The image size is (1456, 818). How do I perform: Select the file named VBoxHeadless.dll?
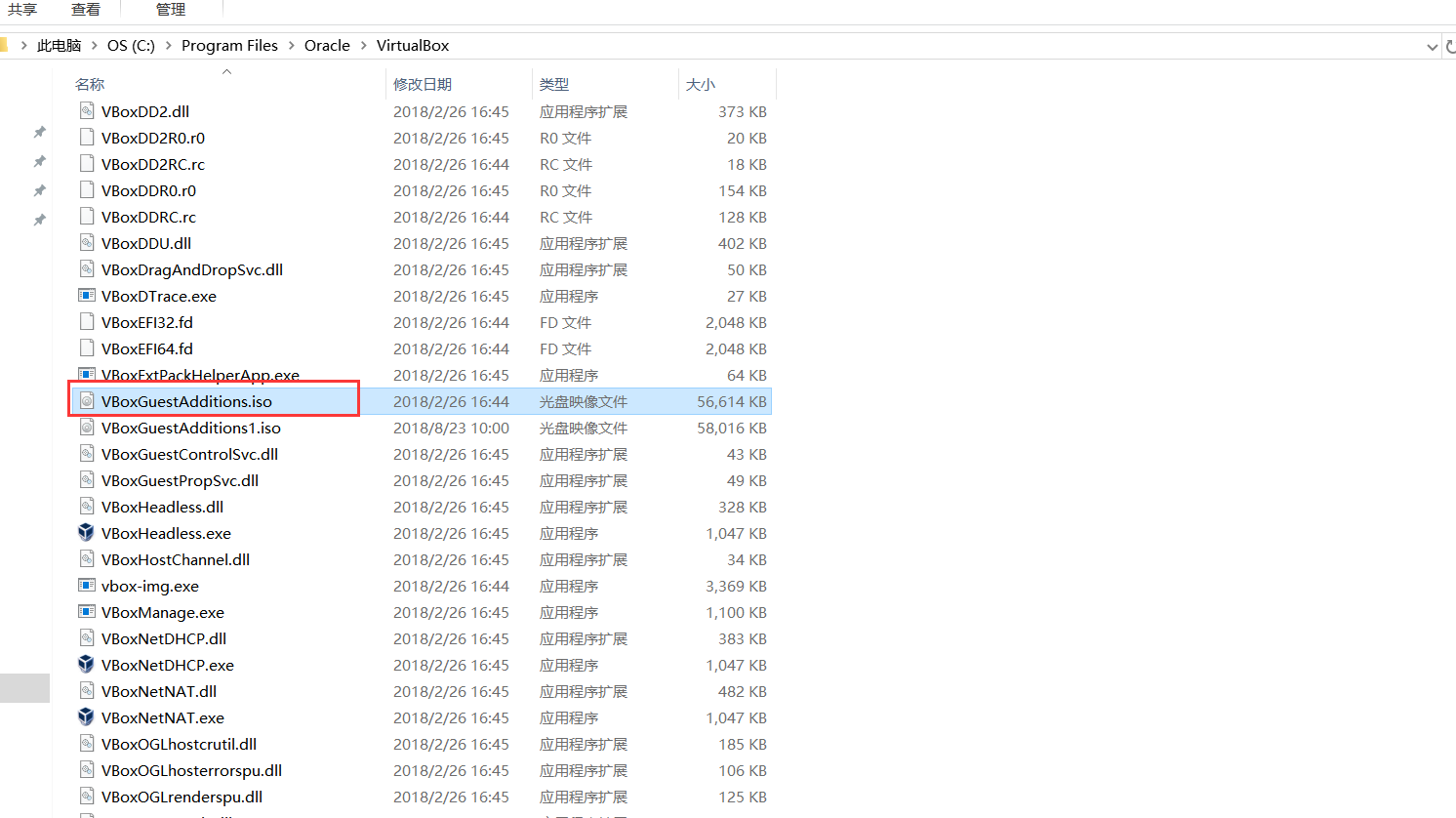click(162, 507)
